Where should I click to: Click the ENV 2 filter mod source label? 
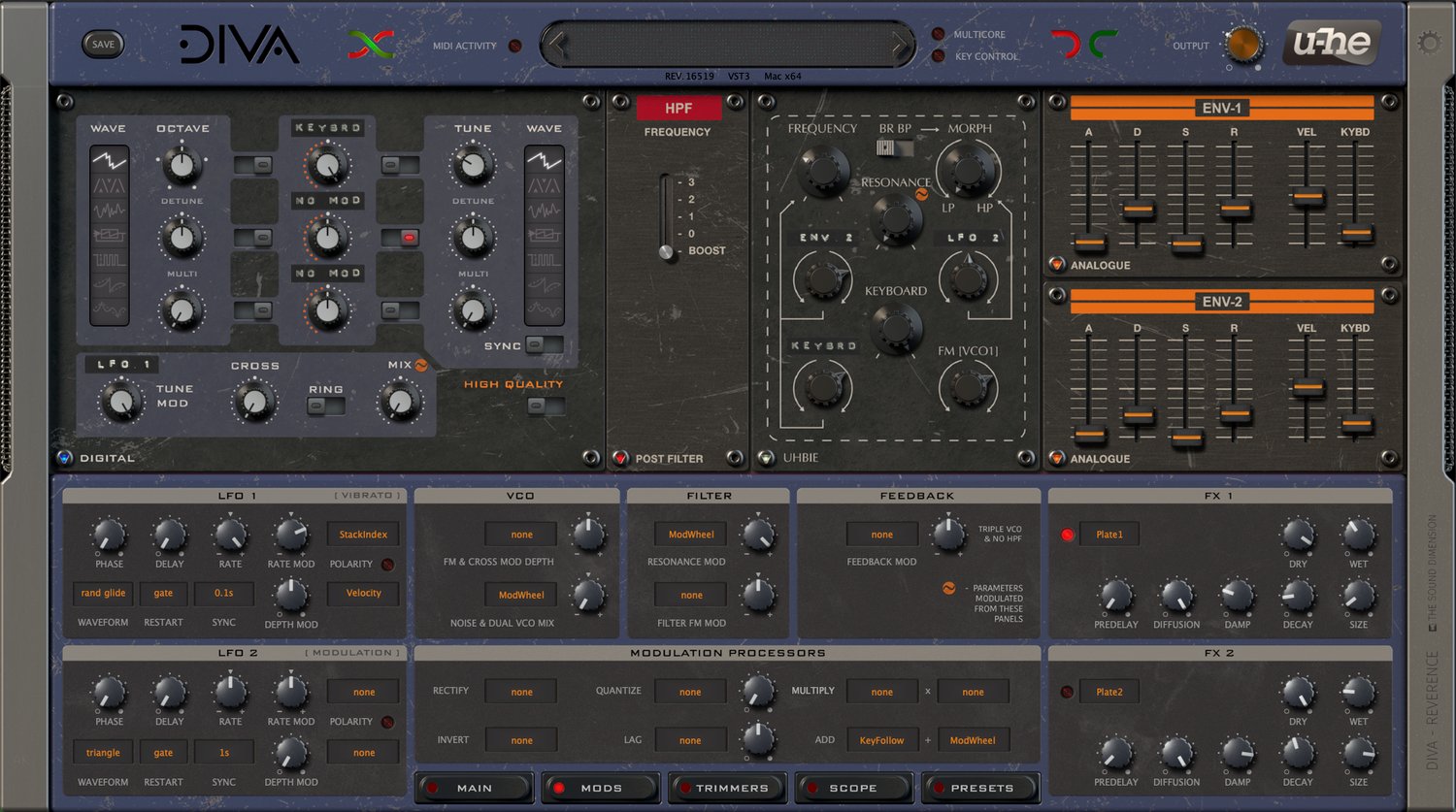(824, 238)
